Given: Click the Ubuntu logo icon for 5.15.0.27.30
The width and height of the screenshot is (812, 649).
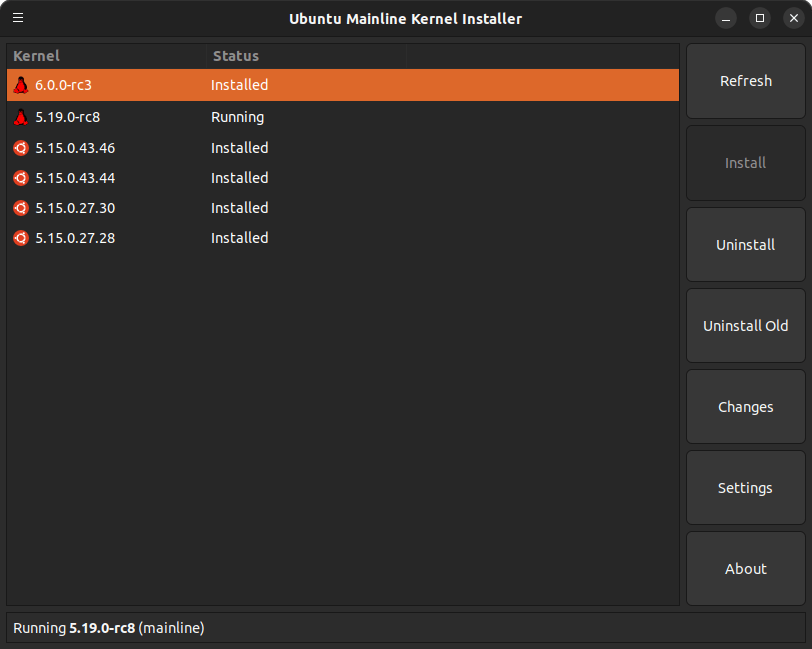Looking at the screenshot, I should [x=21, y=208].
